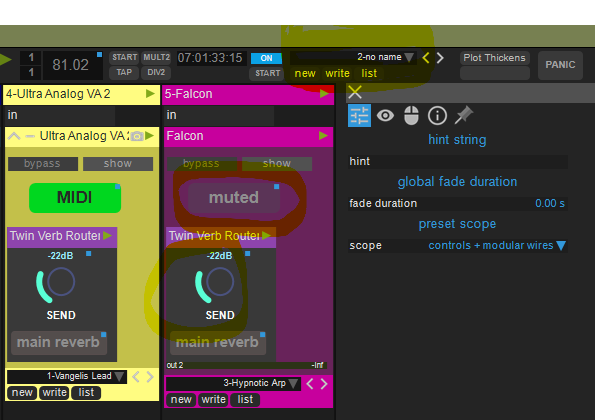Viewport: 595px width, 420px height.
Task: Click the arrow on the yellow rack's Twin Verb Router
Action: pos(108,236)
